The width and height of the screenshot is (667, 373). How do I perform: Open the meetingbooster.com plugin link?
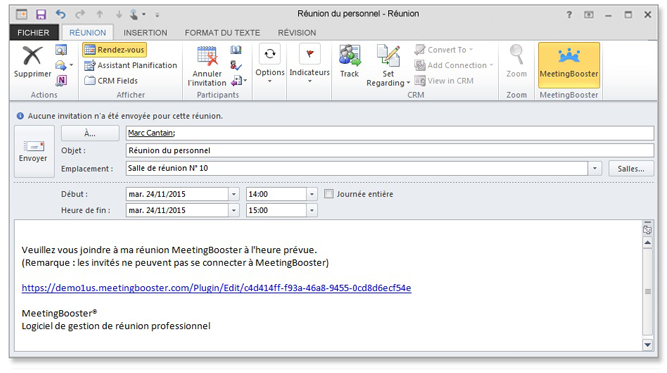(x=216, y=288)
